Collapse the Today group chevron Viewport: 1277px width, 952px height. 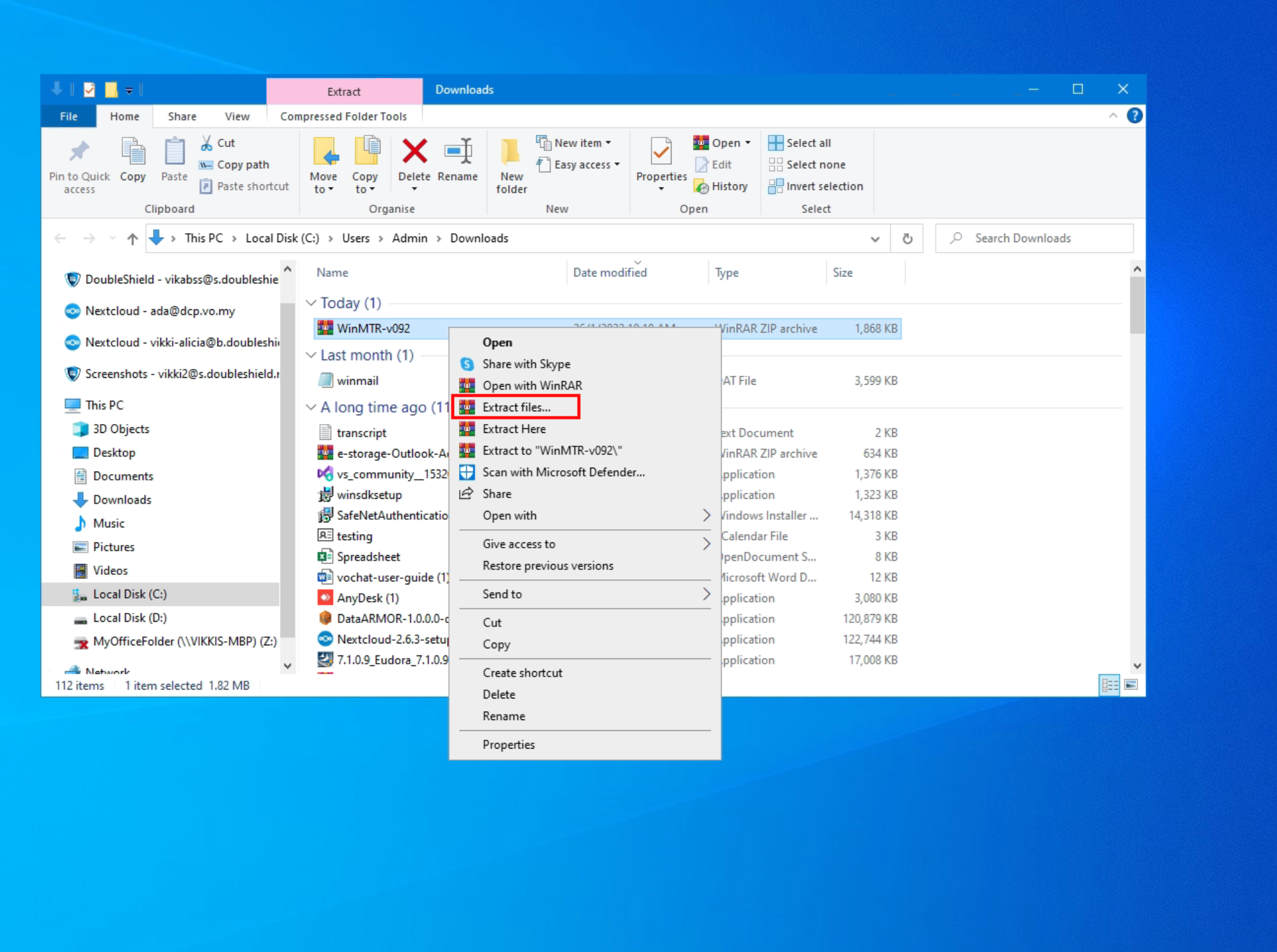coord(311,303)
